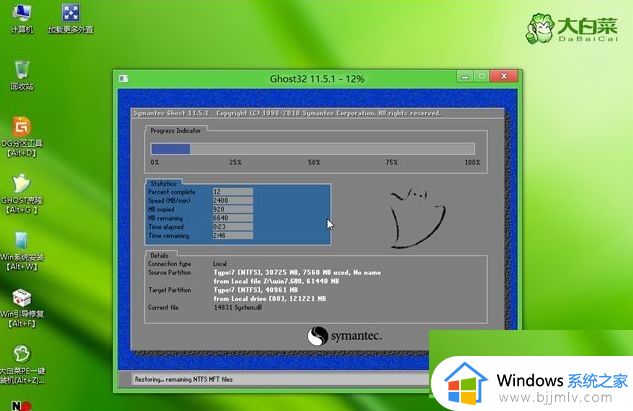Launch GHOST clone (Alt+G) desktop icon
Screen dimensions: 633x411
tap(22, 194)
